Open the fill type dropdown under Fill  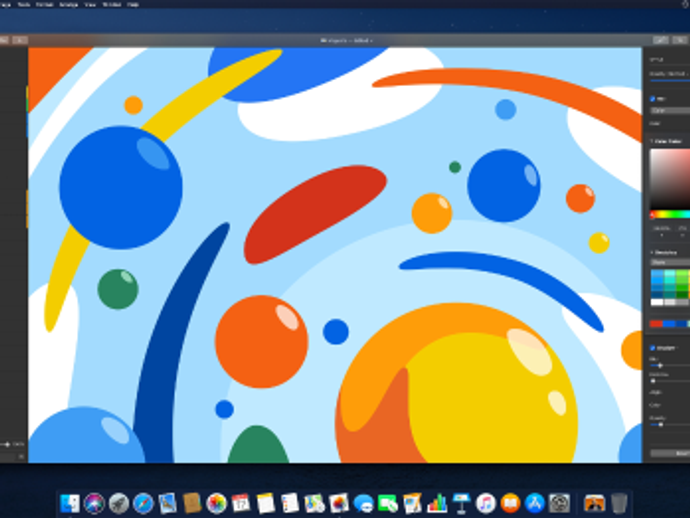[x=671, y=110]
